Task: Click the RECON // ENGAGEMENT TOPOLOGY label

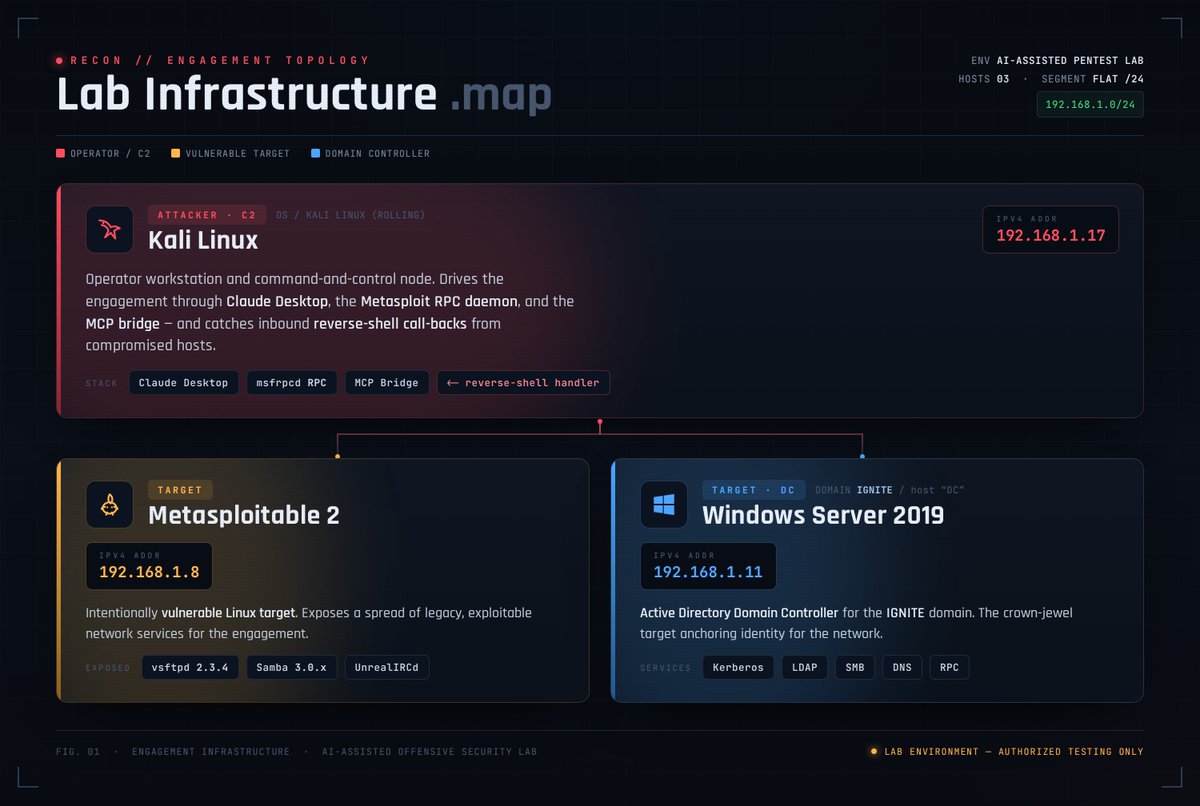Action: (219, 61)
